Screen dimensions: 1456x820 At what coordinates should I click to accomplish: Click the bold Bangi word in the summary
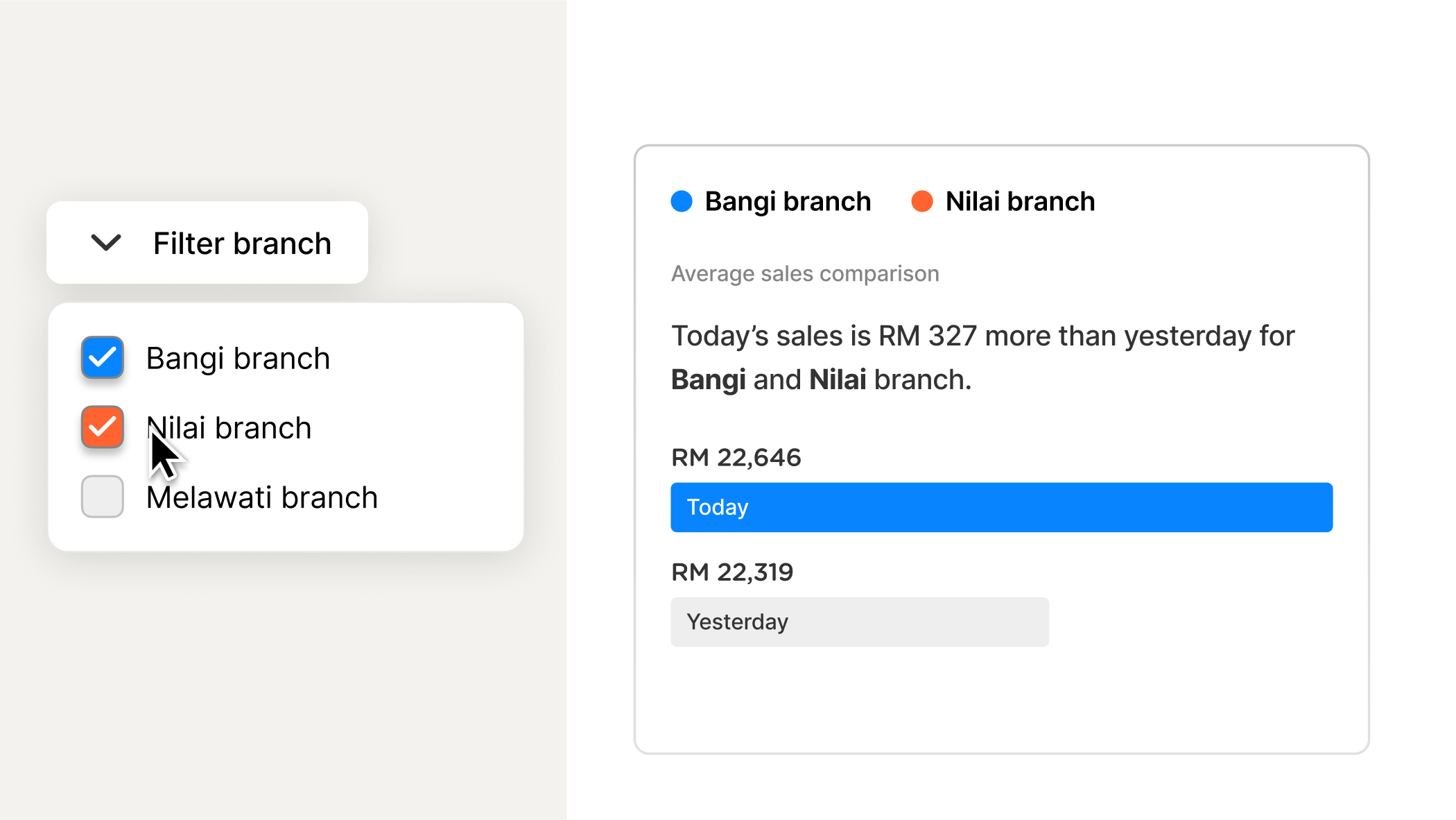708,380
